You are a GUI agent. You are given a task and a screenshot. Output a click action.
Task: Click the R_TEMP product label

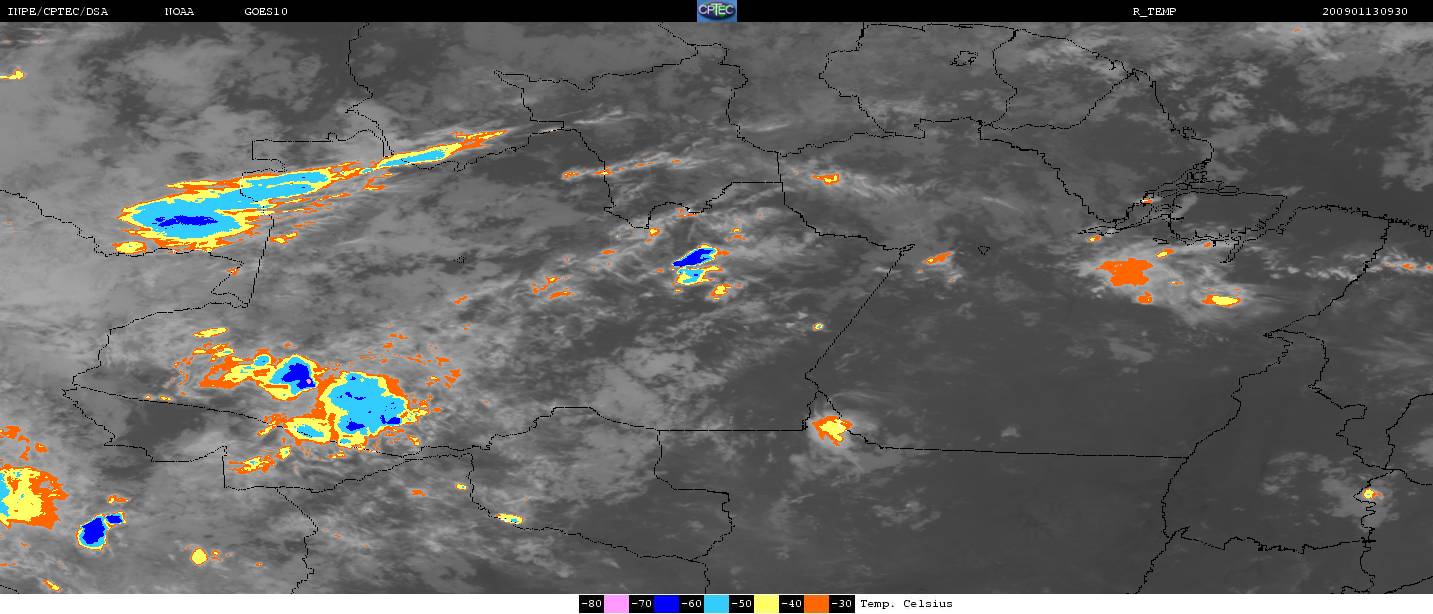click(x=1153, y=12)
